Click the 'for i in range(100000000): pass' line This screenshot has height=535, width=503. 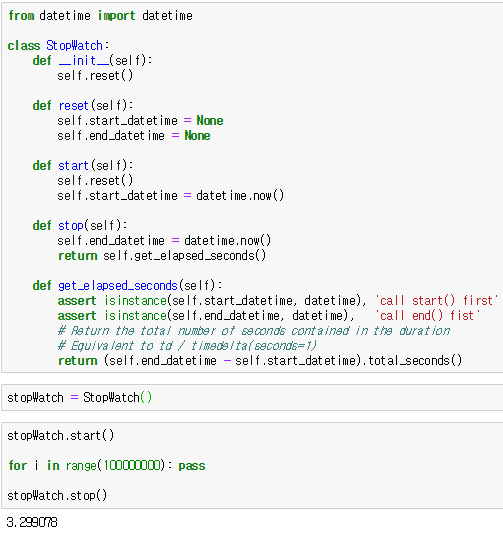pyautogui.click(x=107, y=466)
